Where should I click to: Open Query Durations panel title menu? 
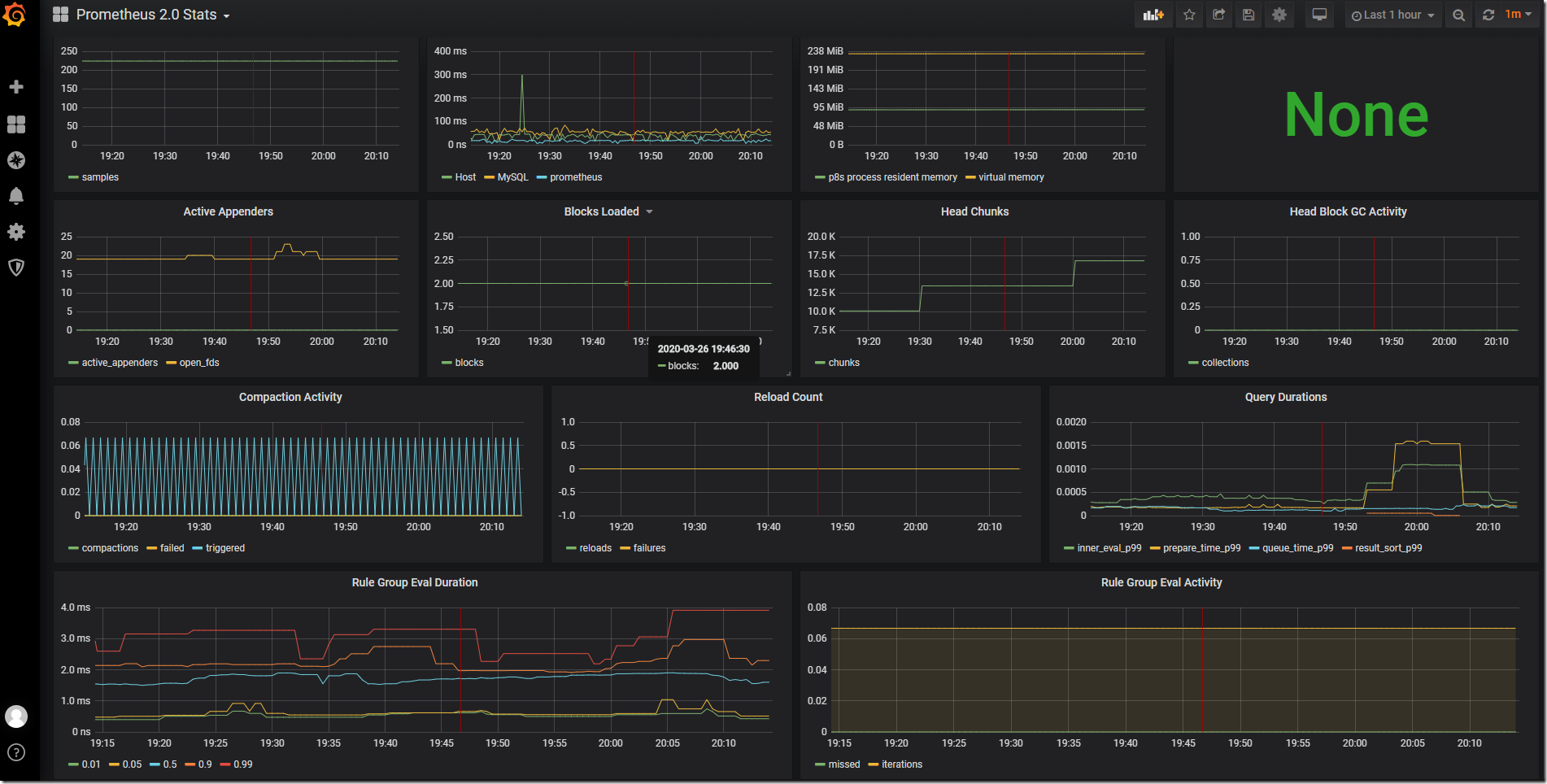pyautogui.click(x=1286, y=397)
